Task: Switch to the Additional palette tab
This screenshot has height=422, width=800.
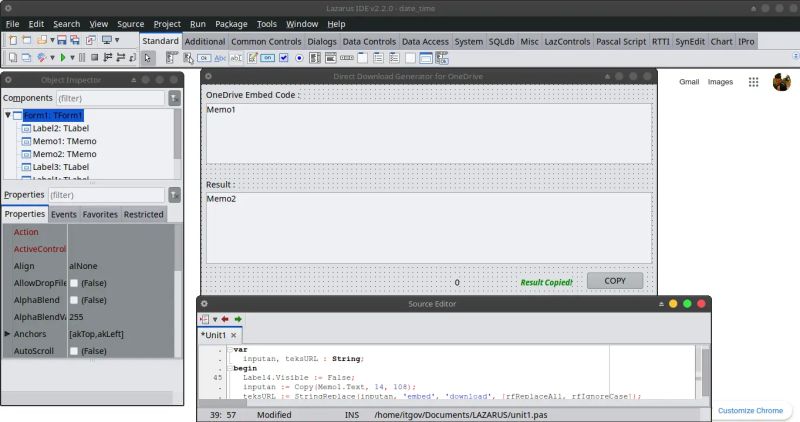Action: 205,41
